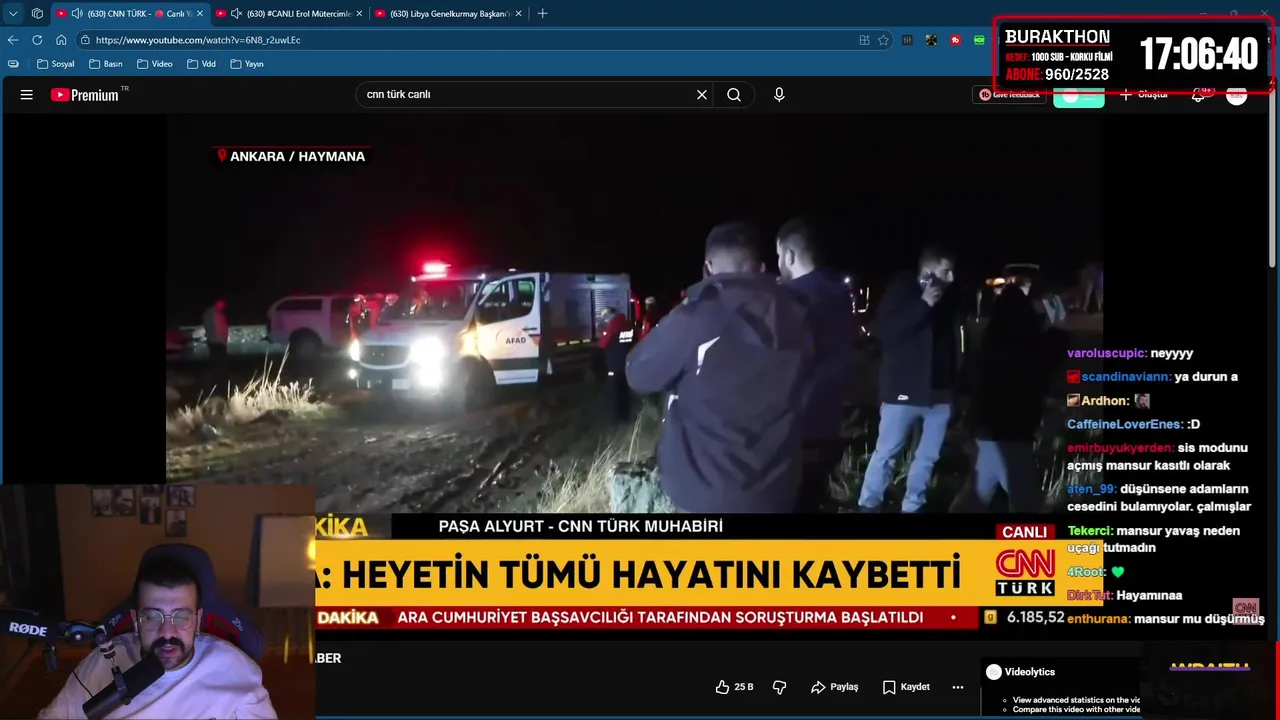The image size is (1280, 720).
Task: Share the video via Paylaş
Action: click(x=835, y=687)
